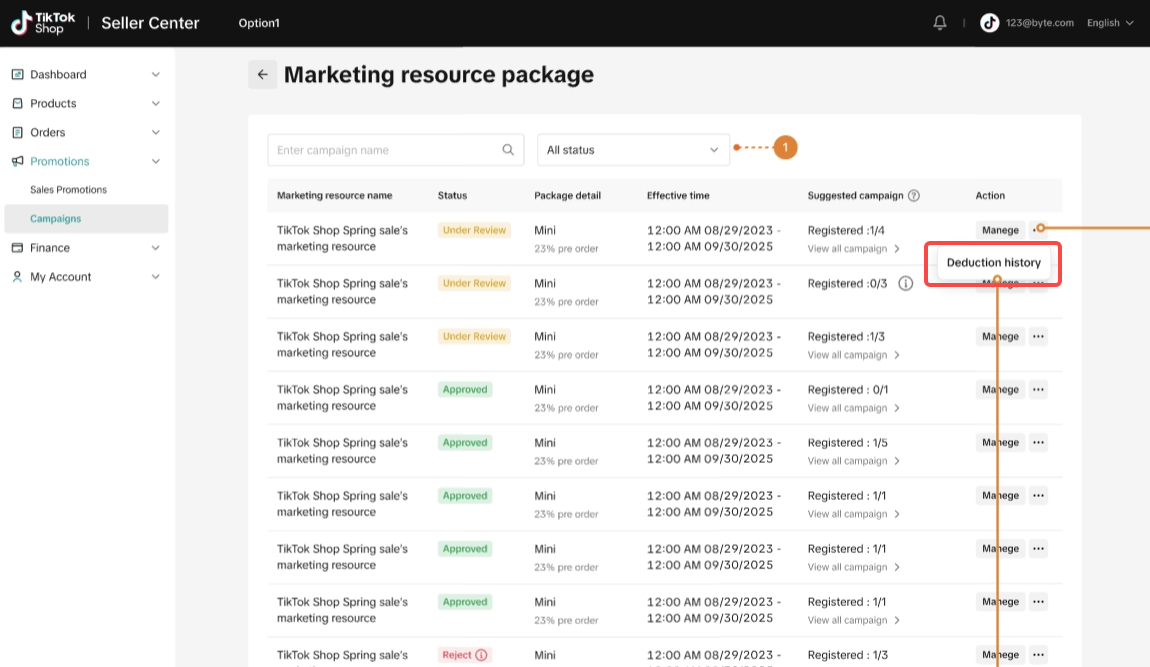Click the account avatar icon
1150x667 pixels.
tap(989, 23)
